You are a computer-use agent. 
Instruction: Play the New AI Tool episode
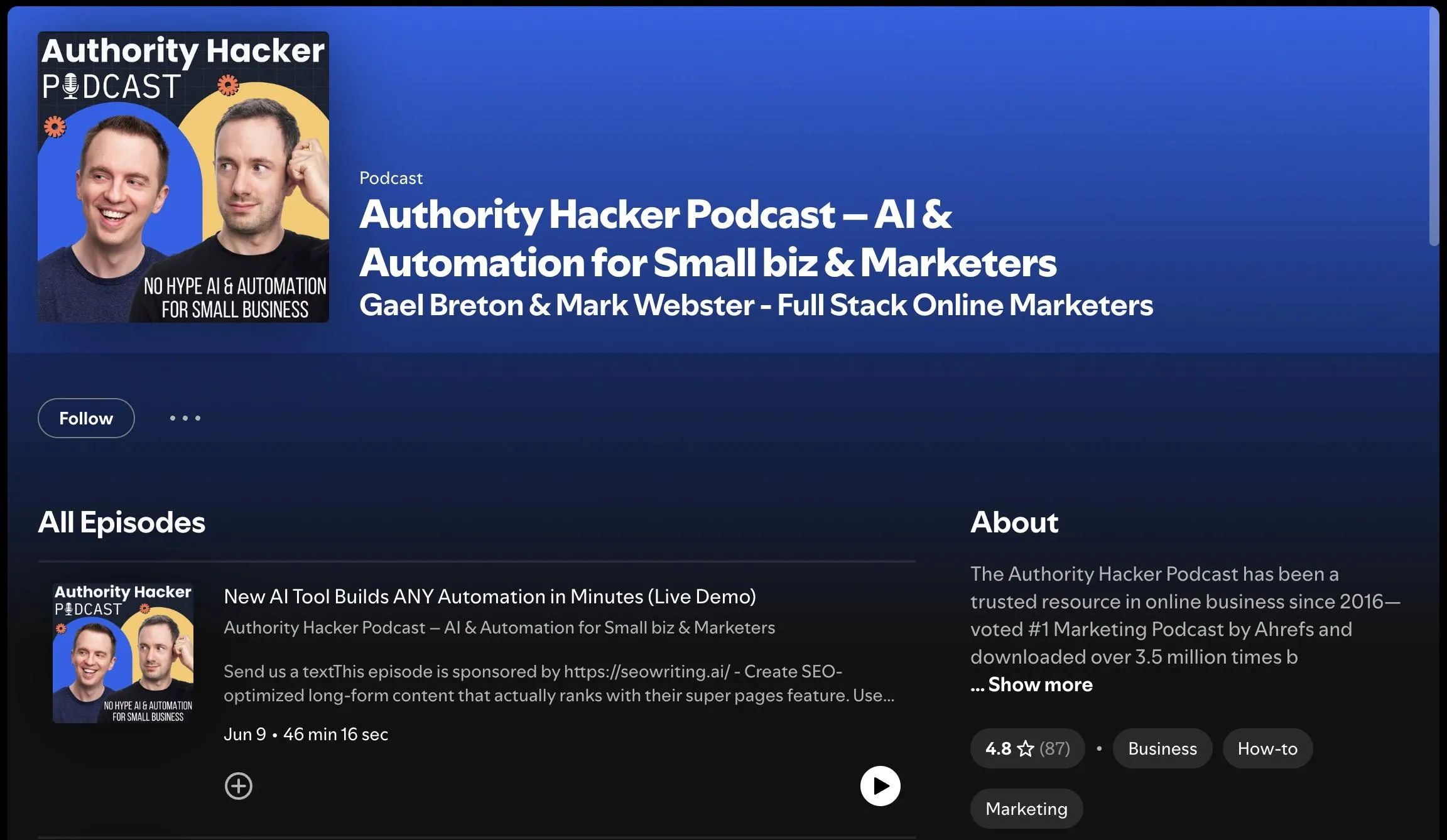pyautogui.click(x=880, y=786)
